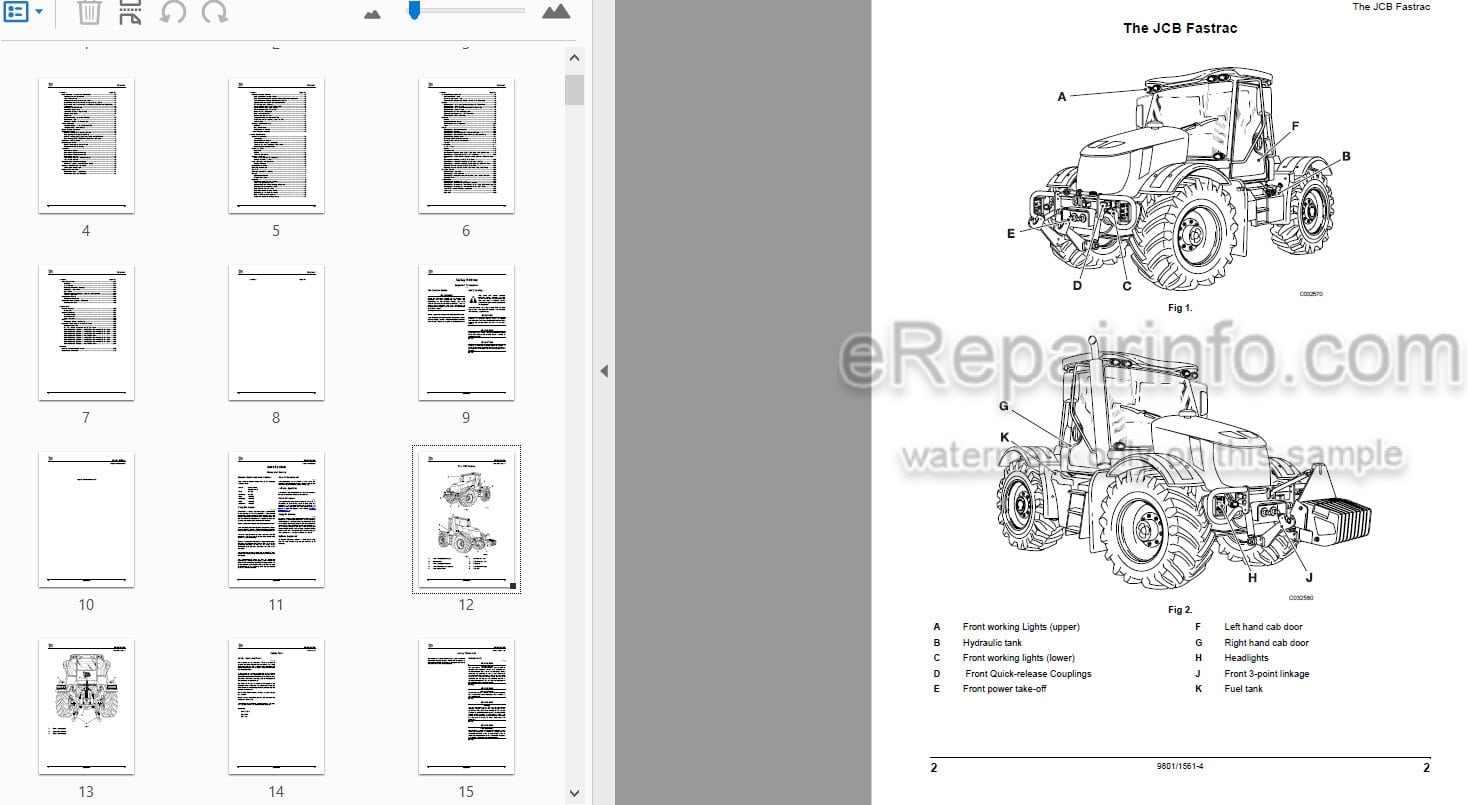Screen dimensions: 1468x805
Task: Select blank page 8 thumbnail
Action: 276,332
